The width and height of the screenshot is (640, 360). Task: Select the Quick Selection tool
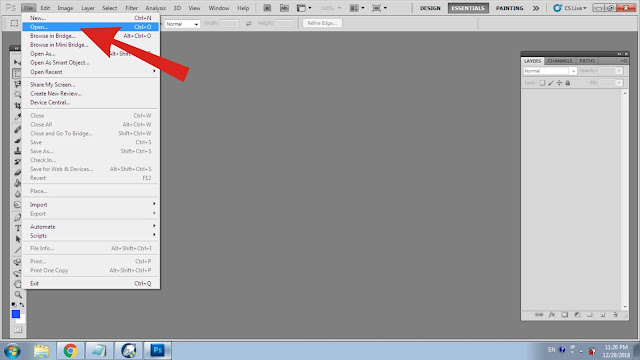pyautogui.click(x=17, y=95)
